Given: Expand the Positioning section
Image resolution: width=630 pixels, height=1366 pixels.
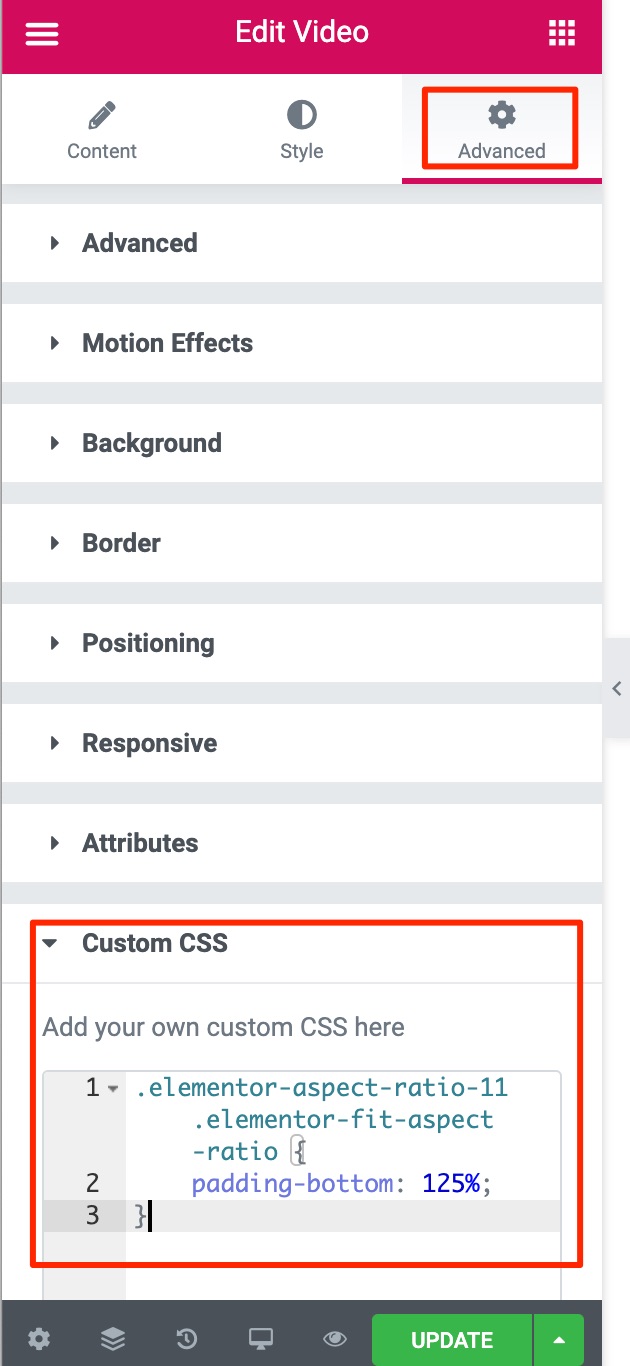Looking at the screenshot, I should (x=148, y=643).
